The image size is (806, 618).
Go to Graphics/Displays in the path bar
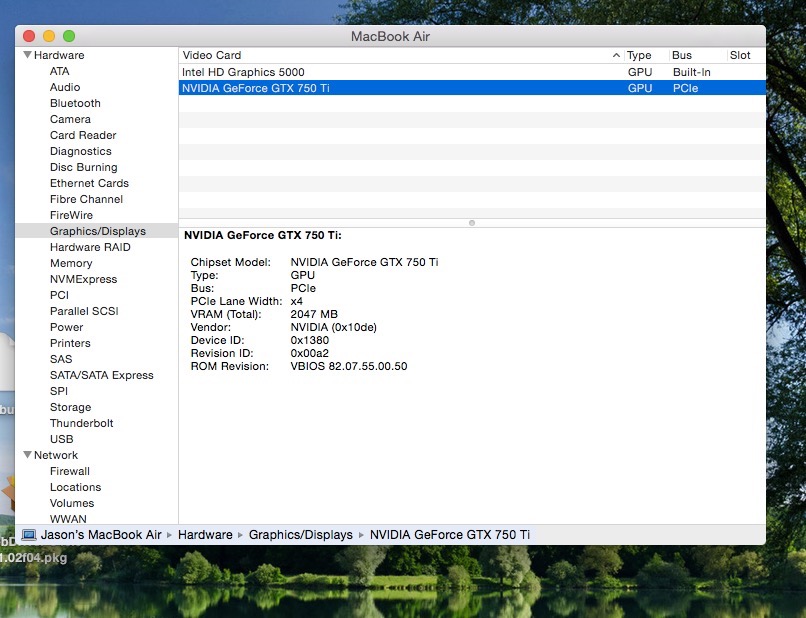(x=301, y=535)
